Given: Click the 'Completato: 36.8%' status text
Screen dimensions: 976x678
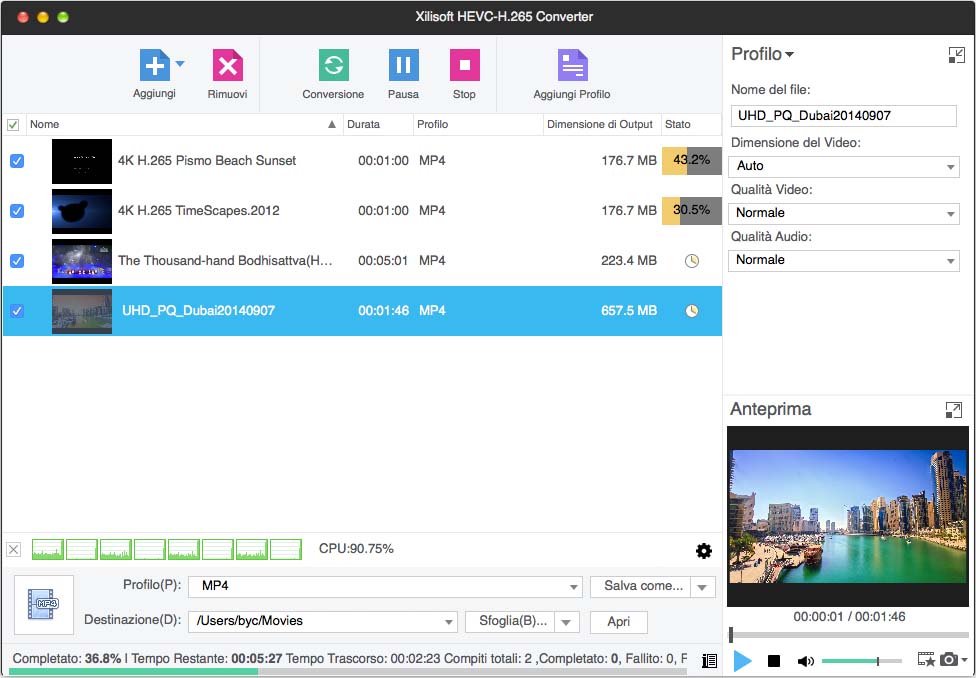Looking at the screenshot, I should click(67, 658).
